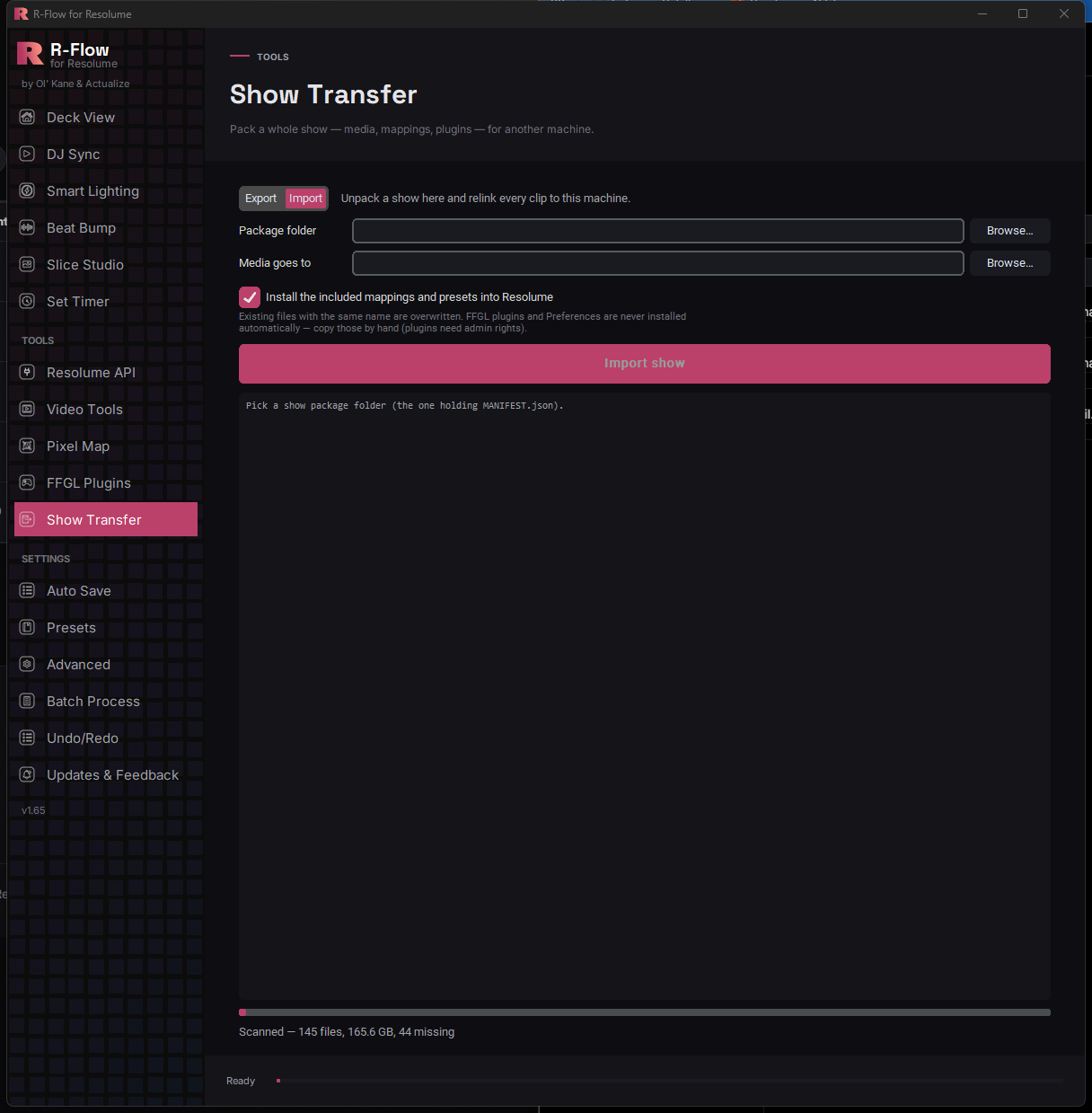Click the Resolume API plug icon

pos(27,372)
